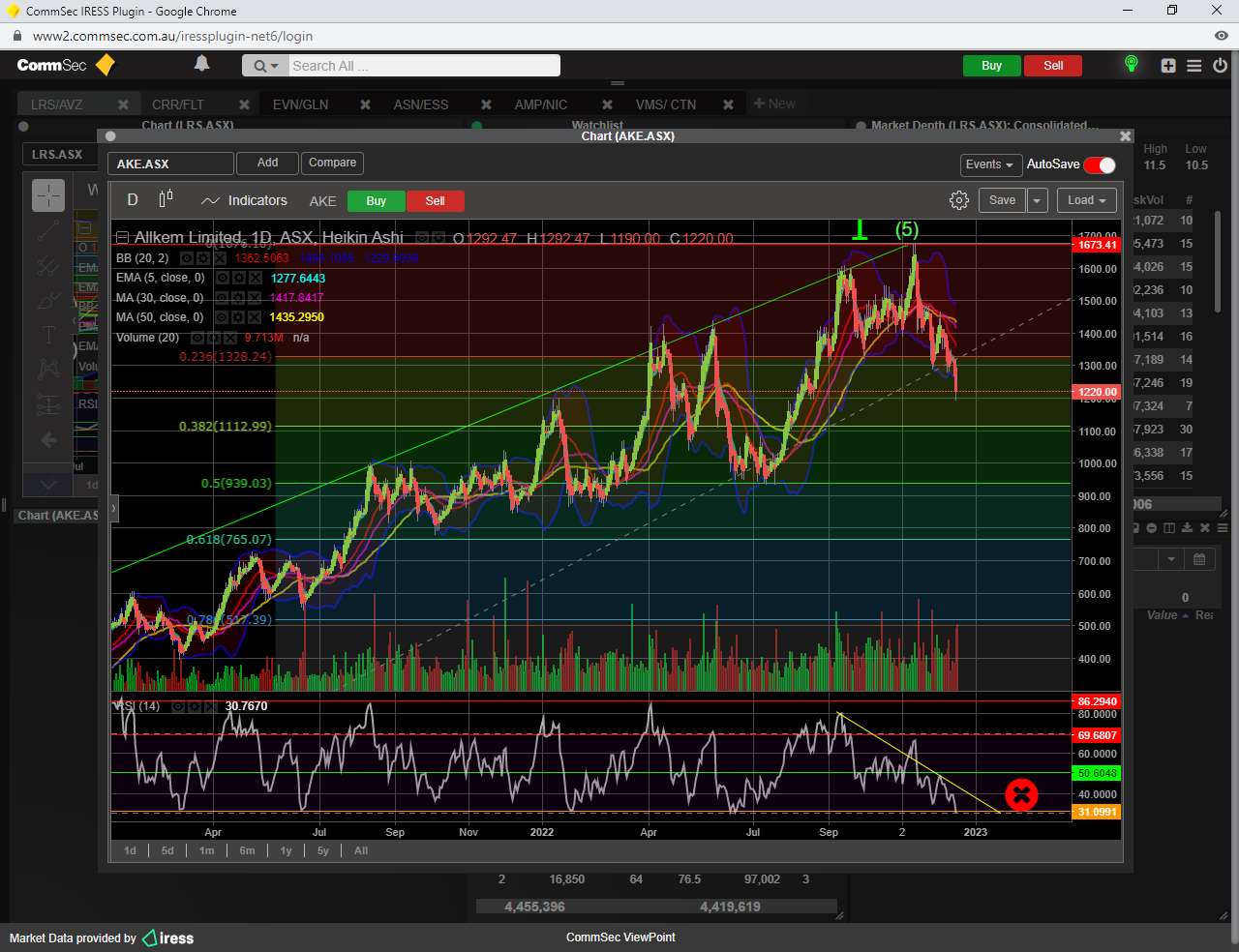Click the add widget plus icon

[x=1168, y=66]
